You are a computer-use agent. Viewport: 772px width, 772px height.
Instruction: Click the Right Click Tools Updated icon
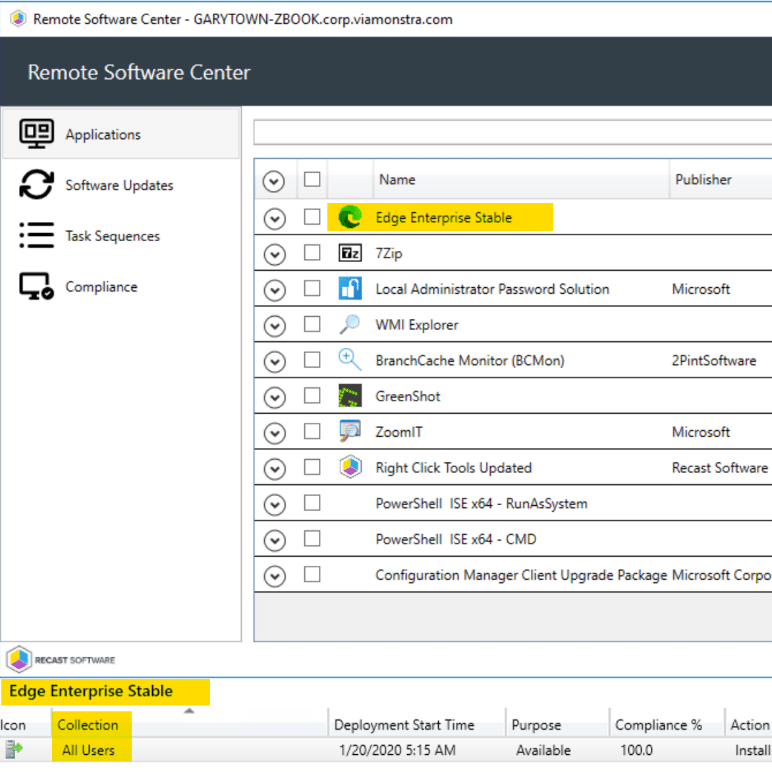(350, 467)
